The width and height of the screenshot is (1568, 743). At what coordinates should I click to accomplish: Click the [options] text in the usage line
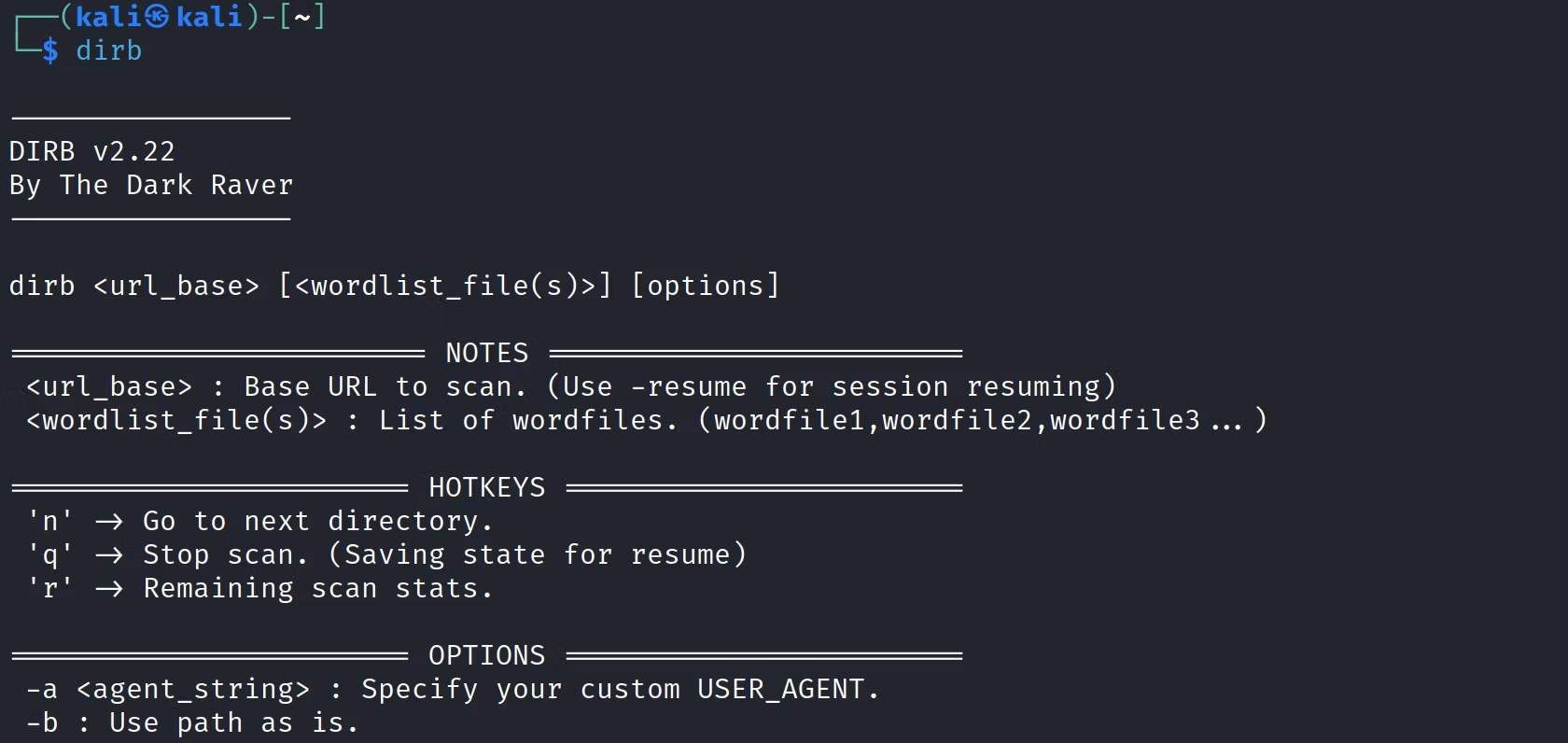tap(705, 286)
